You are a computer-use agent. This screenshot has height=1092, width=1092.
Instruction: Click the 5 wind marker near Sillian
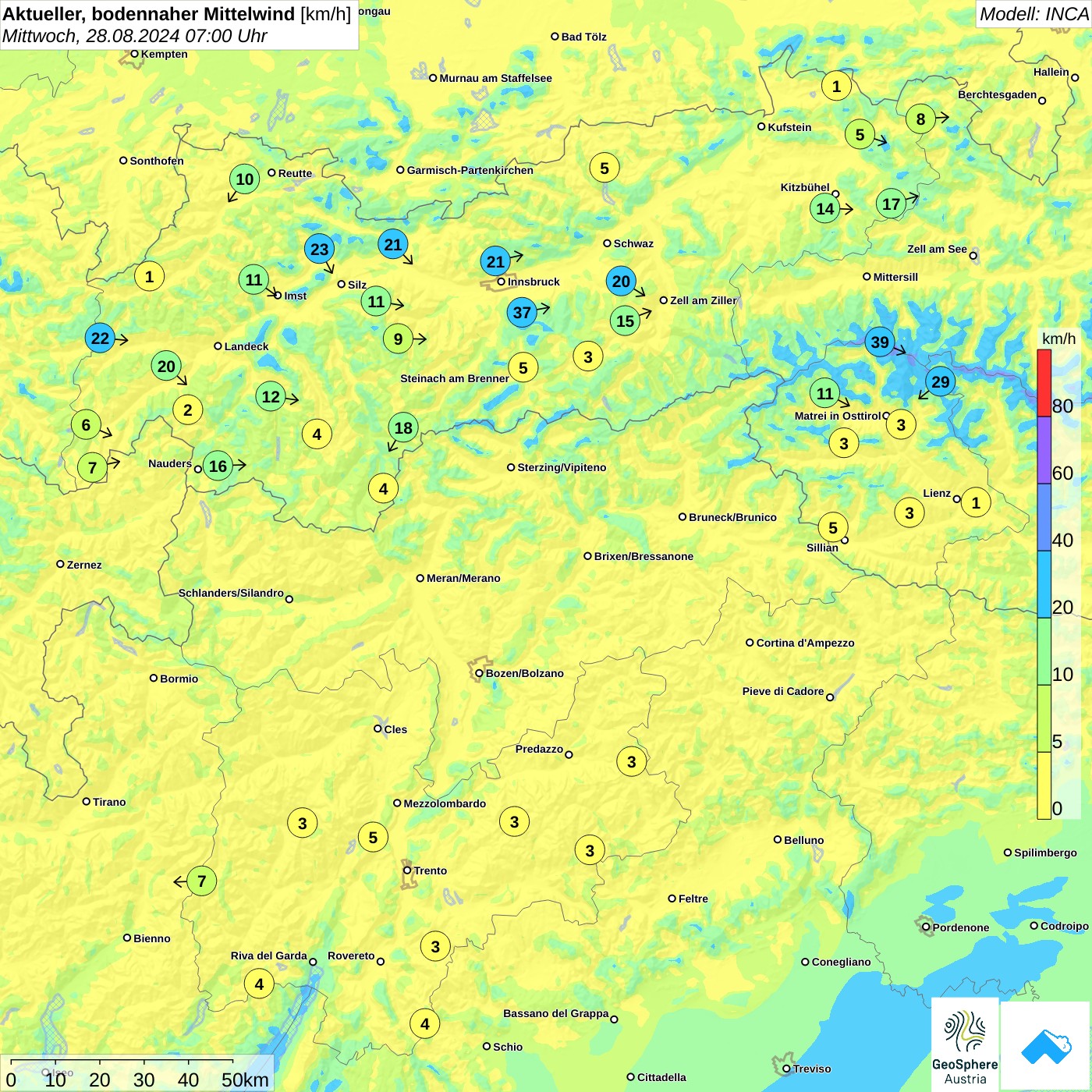tap(833, 527)
